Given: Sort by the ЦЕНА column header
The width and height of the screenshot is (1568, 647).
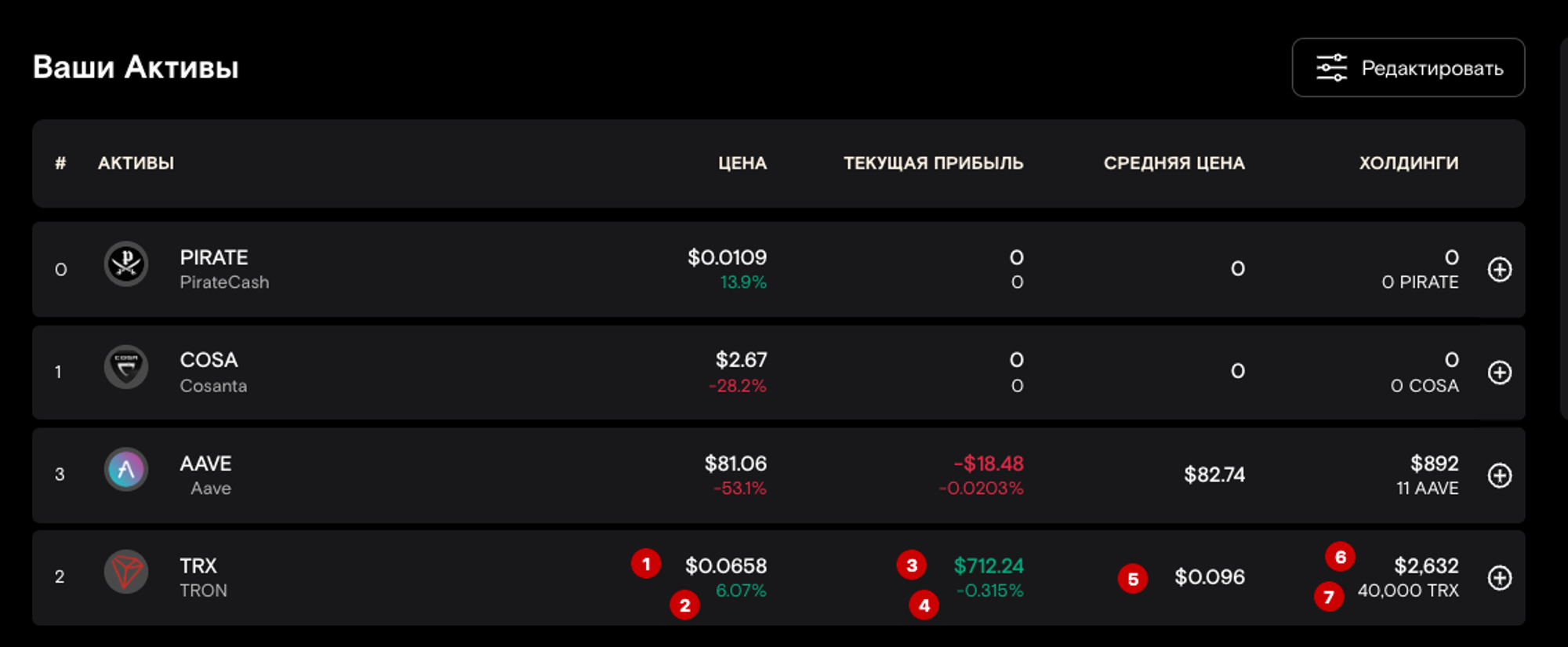Looking at the screenshot, I should tap(742, 163).
